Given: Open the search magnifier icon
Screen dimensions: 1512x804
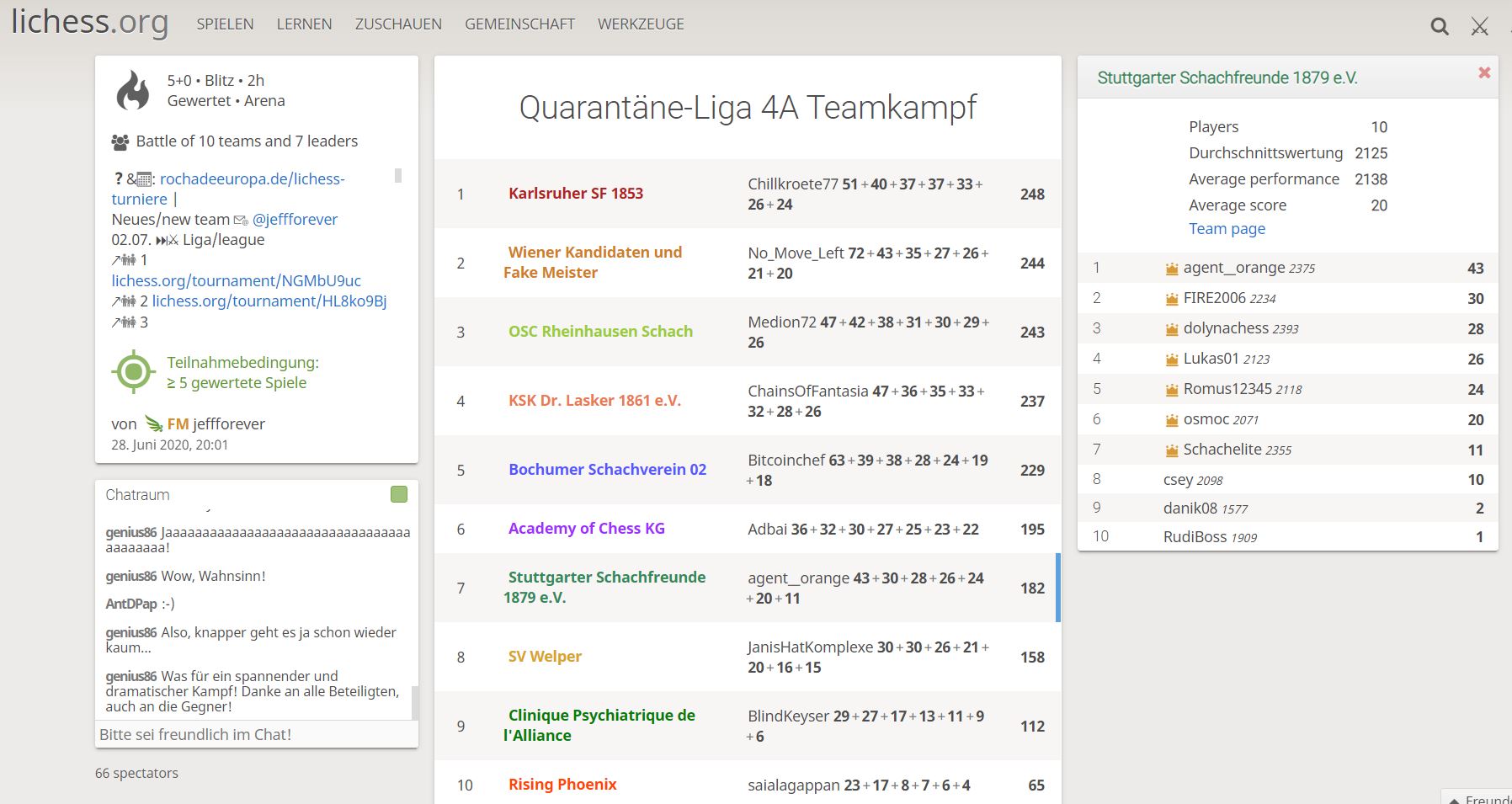Looking at the screenshot, I should coord(1440,27).
